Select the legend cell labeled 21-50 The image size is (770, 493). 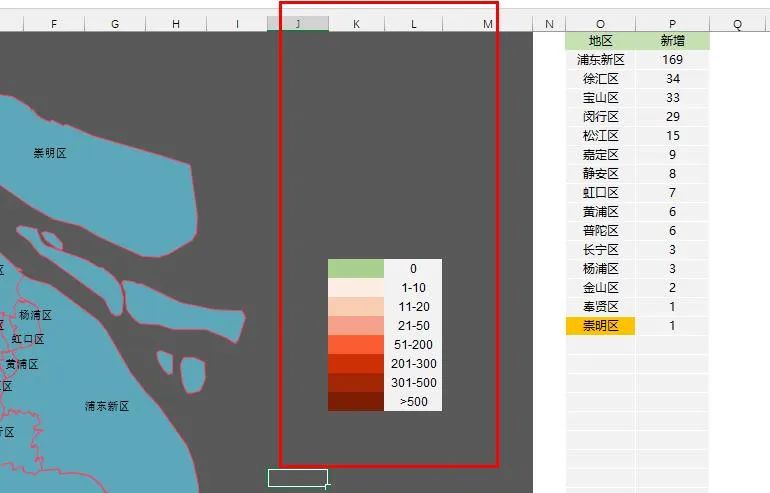point(413,326)
